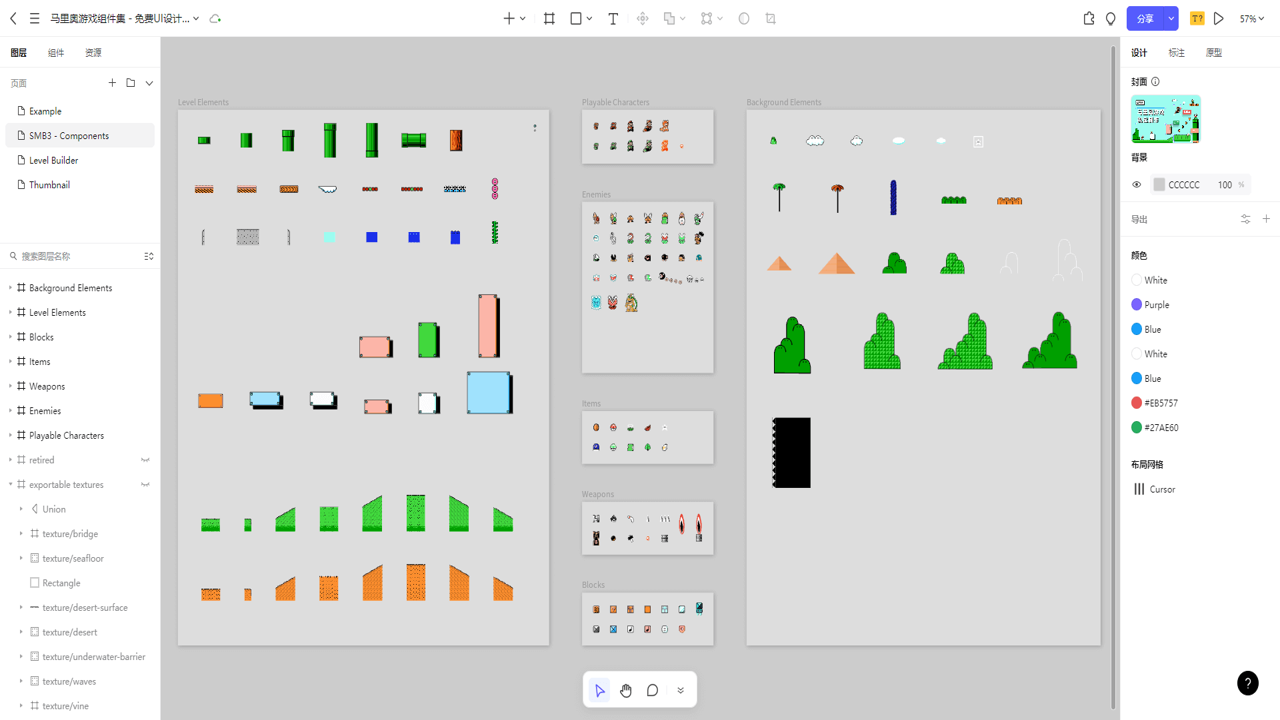Image resolution: width=1280 pixels, height=720 pixels.
Task: Expand the Union layer arrow
Action: click(22, 509)
